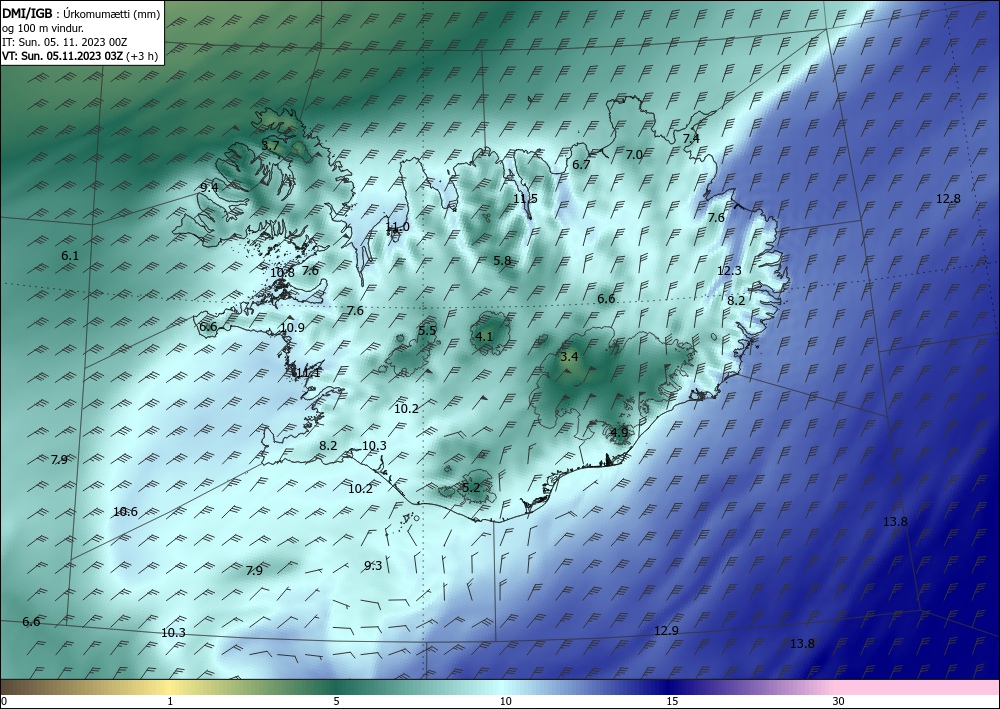Click the 12.9 value label
Image resolution: width=1000 pixels, height=709 pixels.
(666, 631)
